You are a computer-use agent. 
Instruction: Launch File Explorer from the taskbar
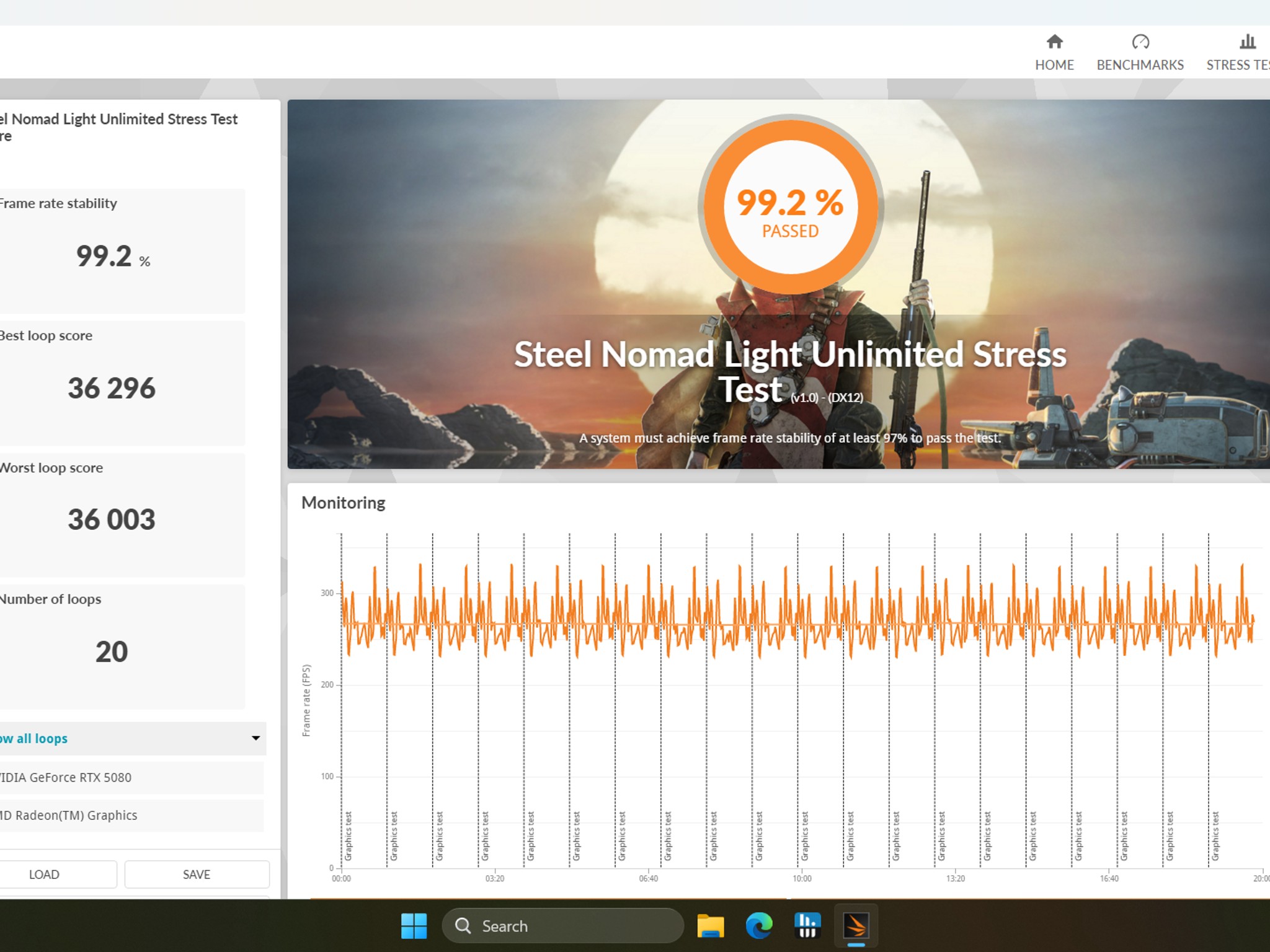710,926
